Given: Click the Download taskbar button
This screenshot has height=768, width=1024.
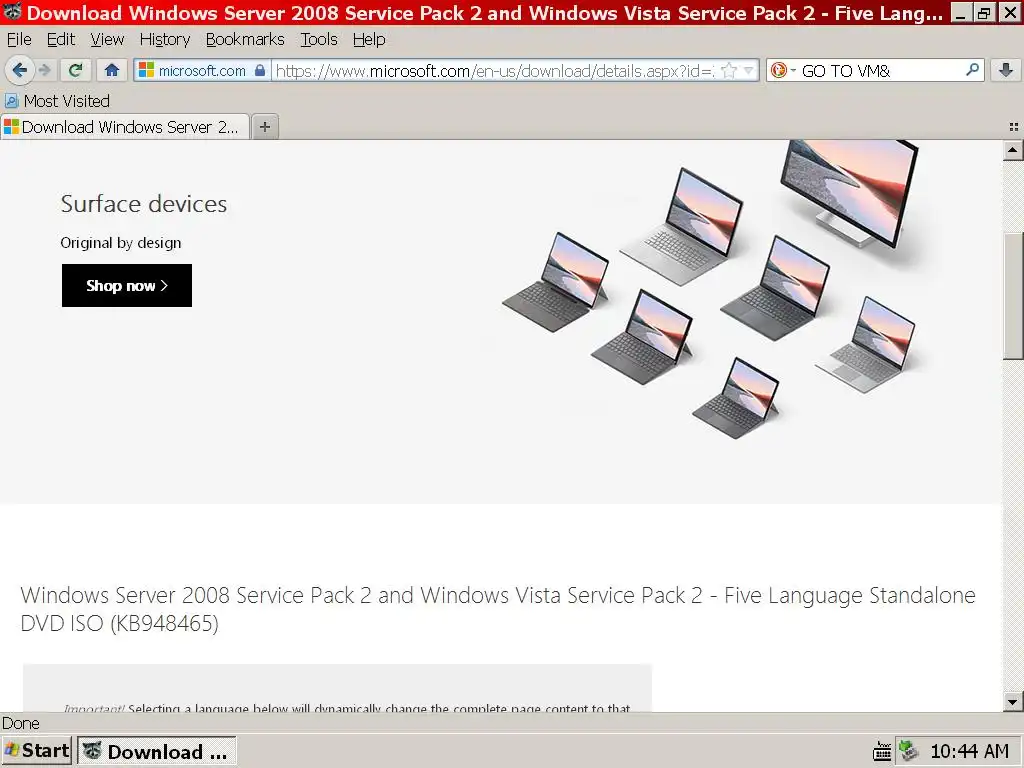Looking at the screenshot, I should [157, 751].
